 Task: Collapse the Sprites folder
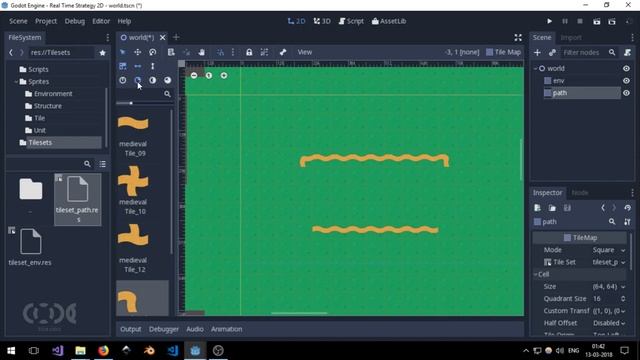click(x=16, y=82)
